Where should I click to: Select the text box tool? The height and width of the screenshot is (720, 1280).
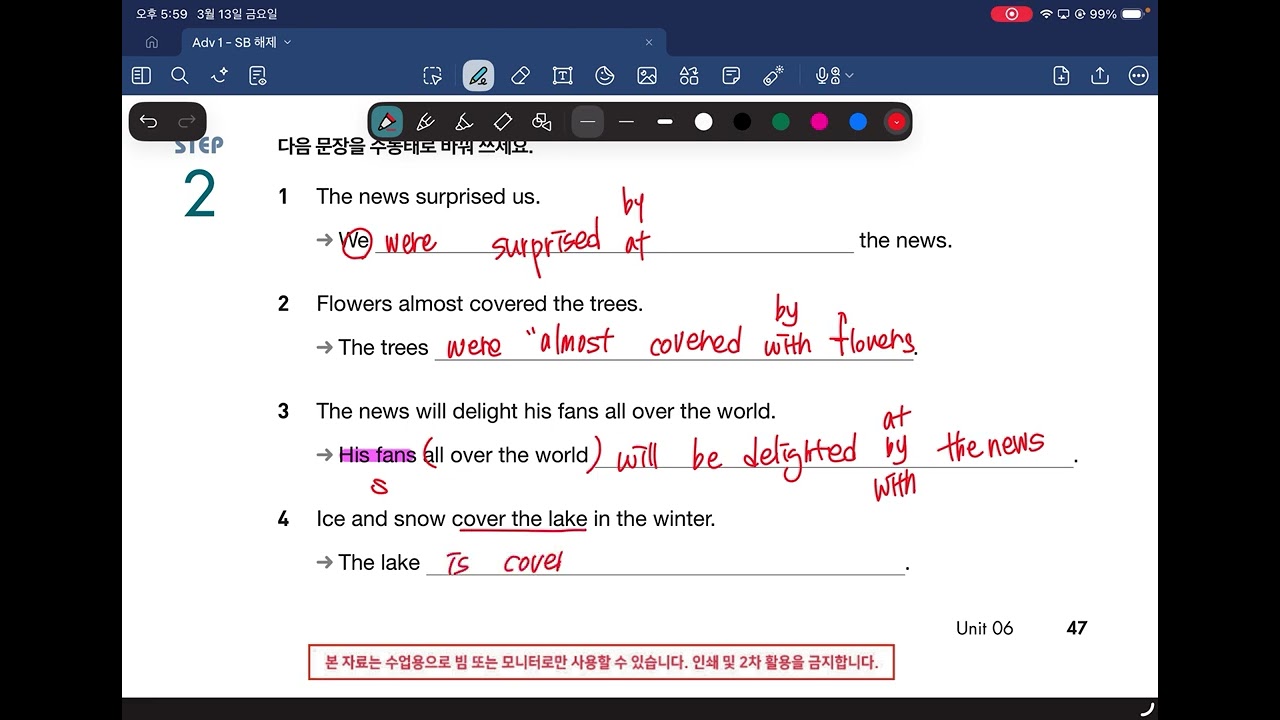point(562,75)
